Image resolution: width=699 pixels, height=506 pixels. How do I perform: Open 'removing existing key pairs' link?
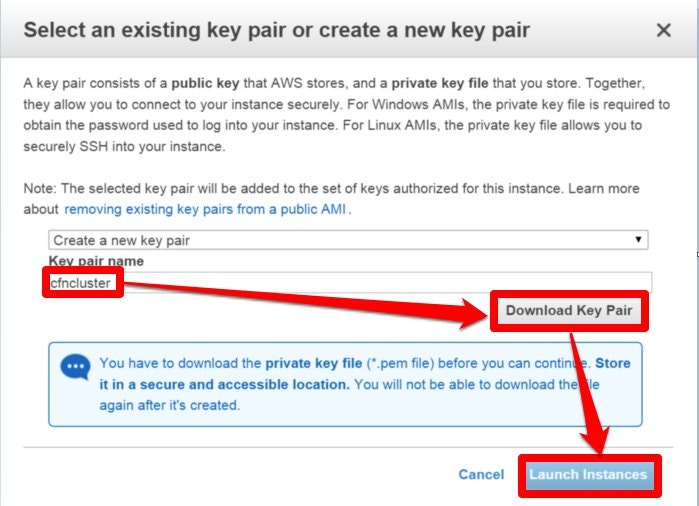[205, 209]
